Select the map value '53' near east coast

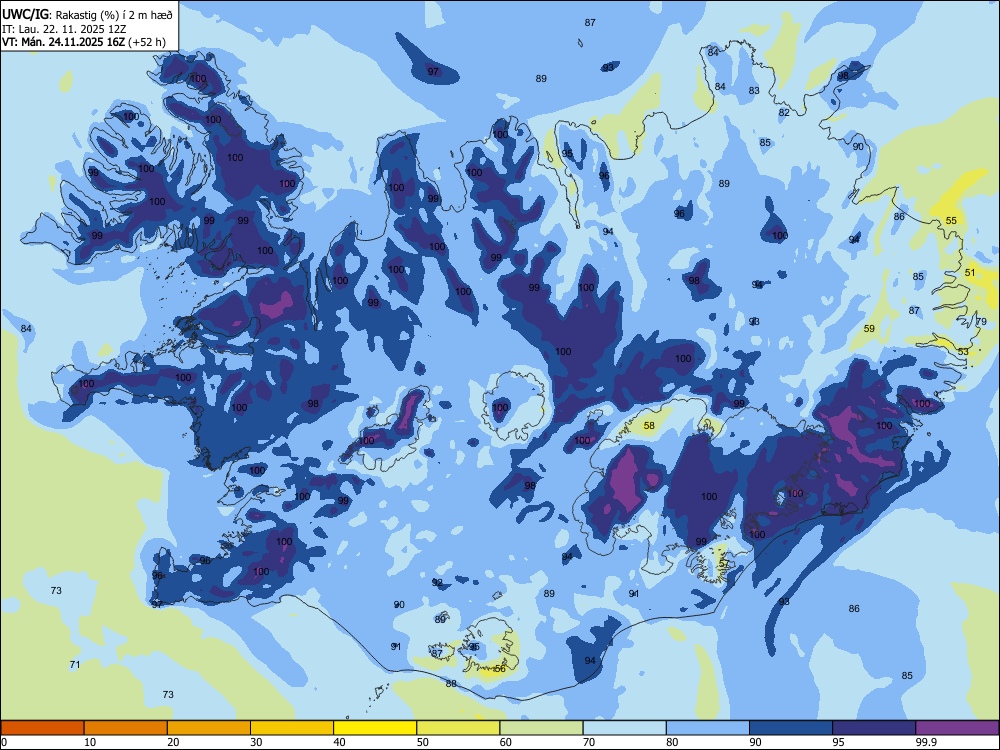(x=963, y=351)
